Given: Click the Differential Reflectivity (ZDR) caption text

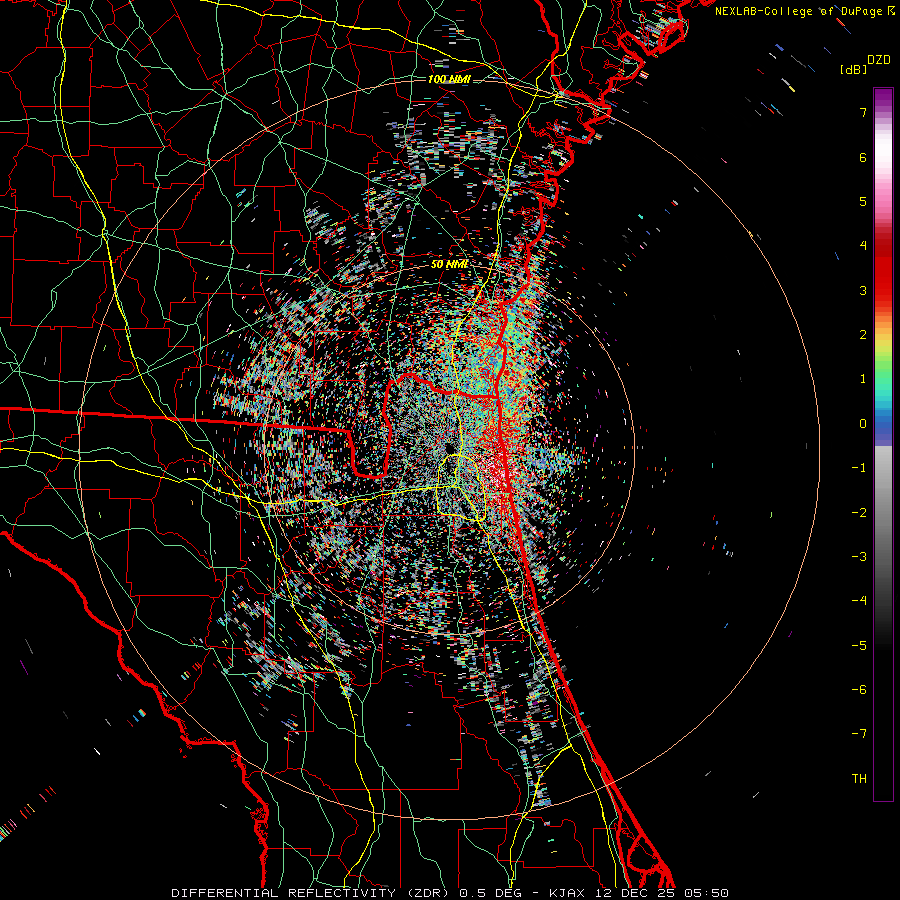Looking at the screenshot, I should [311, 893].
